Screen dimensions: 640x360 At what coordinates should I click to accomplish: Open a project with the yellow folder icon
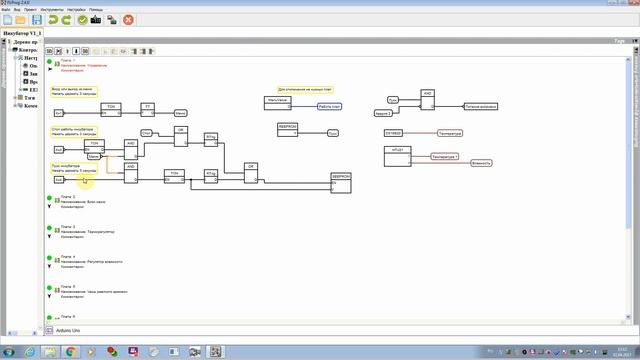20,20
